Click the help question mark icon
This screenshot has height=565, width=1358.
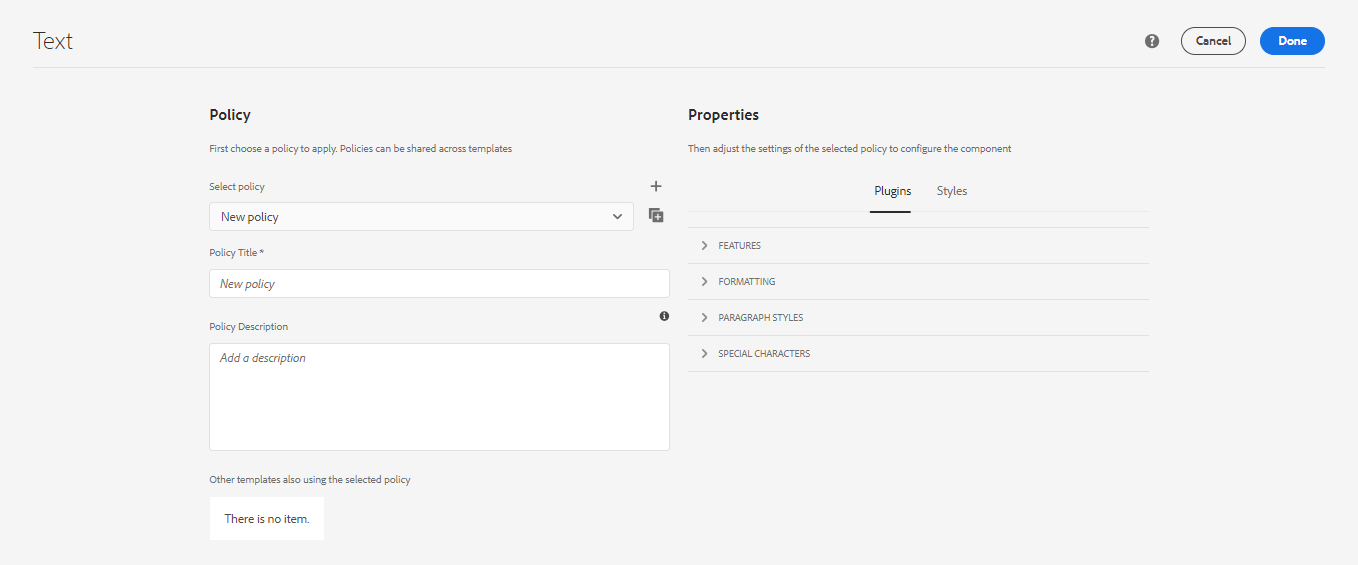[x=1152, y=41]
